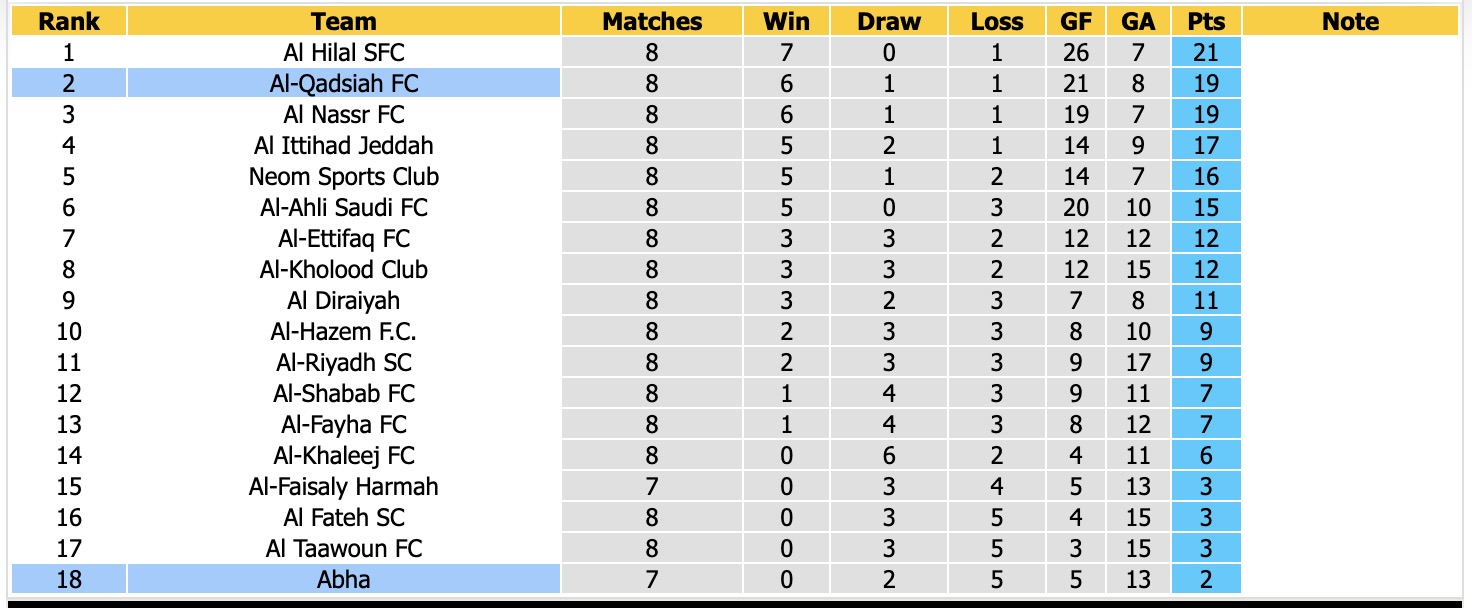Screen dimensions: 1472x608
Task: Click the Al-Ettifaq FC team name
Action: pyautogui.click(x=344, y=238)
